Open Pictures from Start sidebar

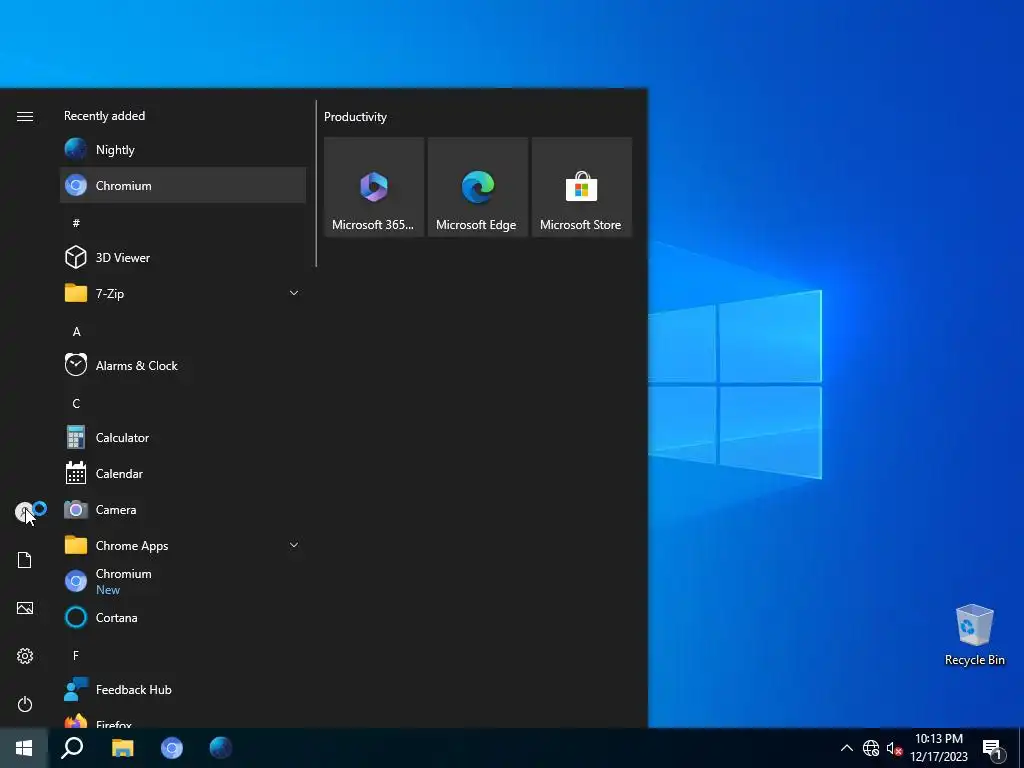coord(25,608)
